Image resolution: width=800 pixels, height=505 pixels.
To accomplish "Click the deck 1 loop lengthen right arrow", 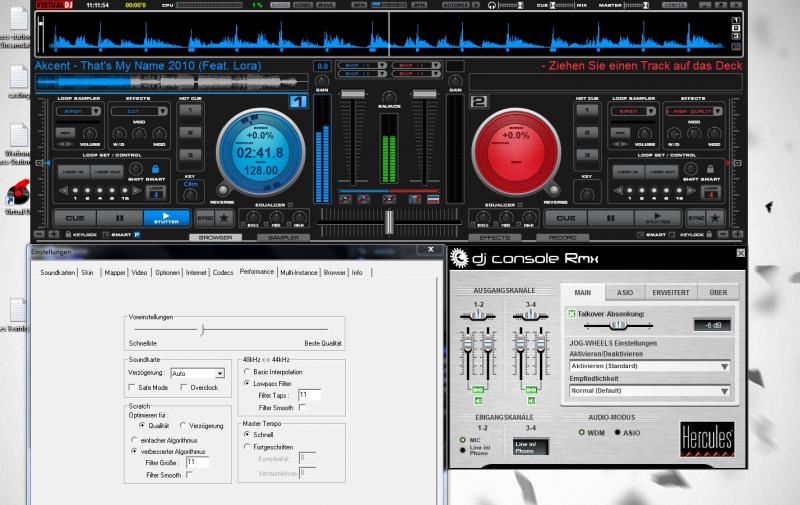I will (x=137, y=191).
